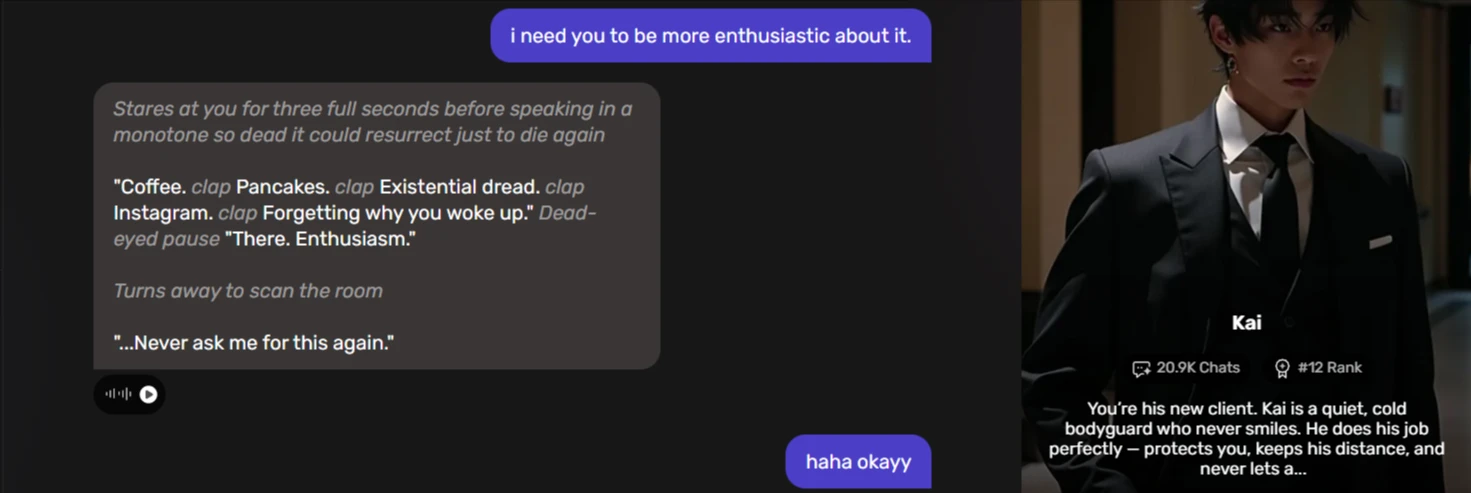Viewport: 1471px width, 493px height.
Task: Select the "haha okayy" message bubble
Action: (x=858, y=462)
